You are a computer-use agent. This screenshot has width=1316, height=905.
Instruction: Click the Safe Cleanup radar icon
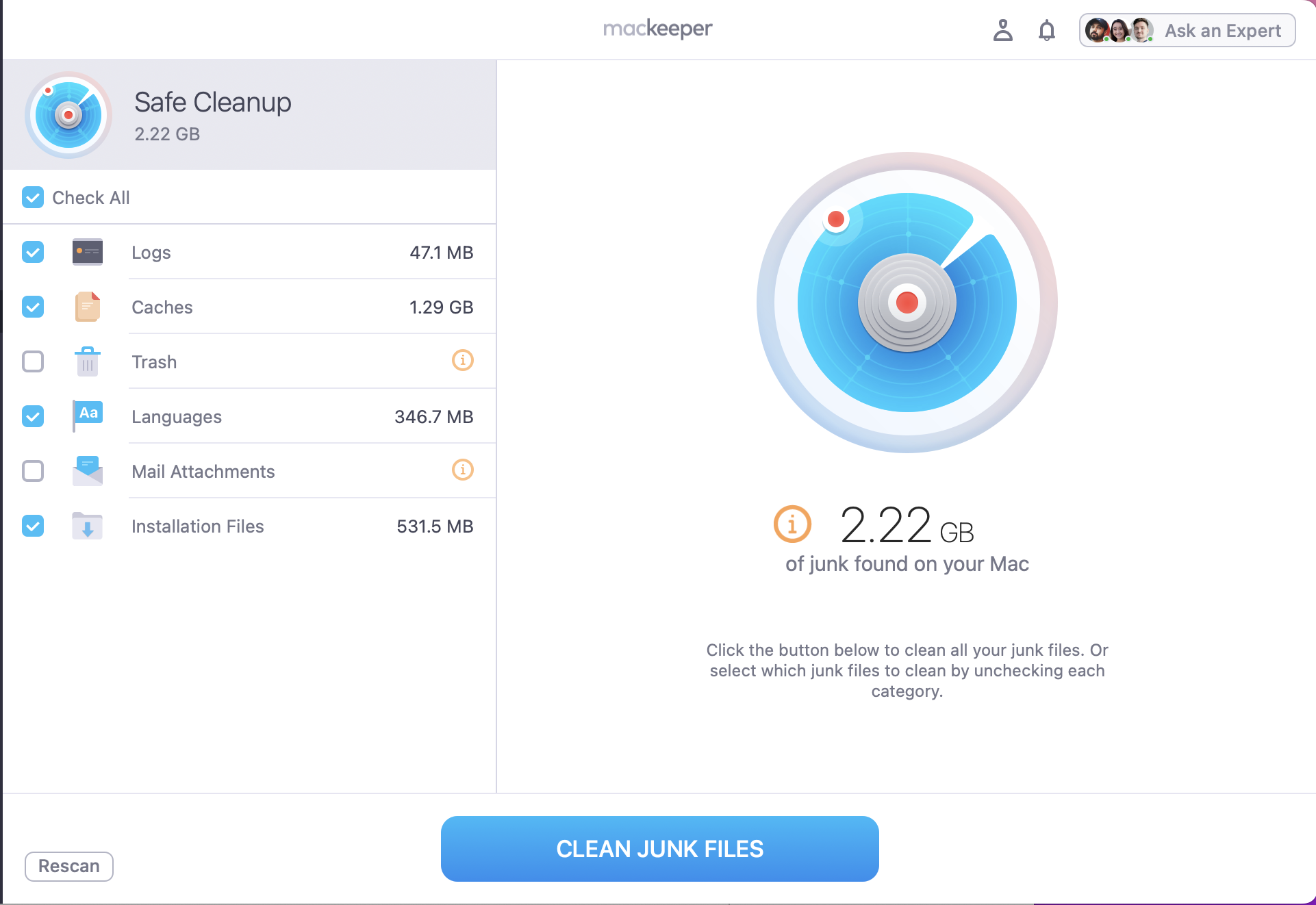(68, 114)
